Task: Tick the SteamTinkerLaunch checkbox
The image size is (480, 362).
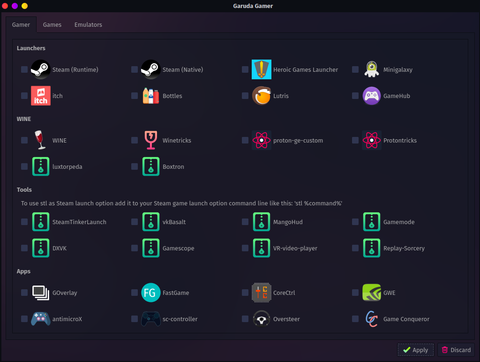Action: (x=24, y=222)
